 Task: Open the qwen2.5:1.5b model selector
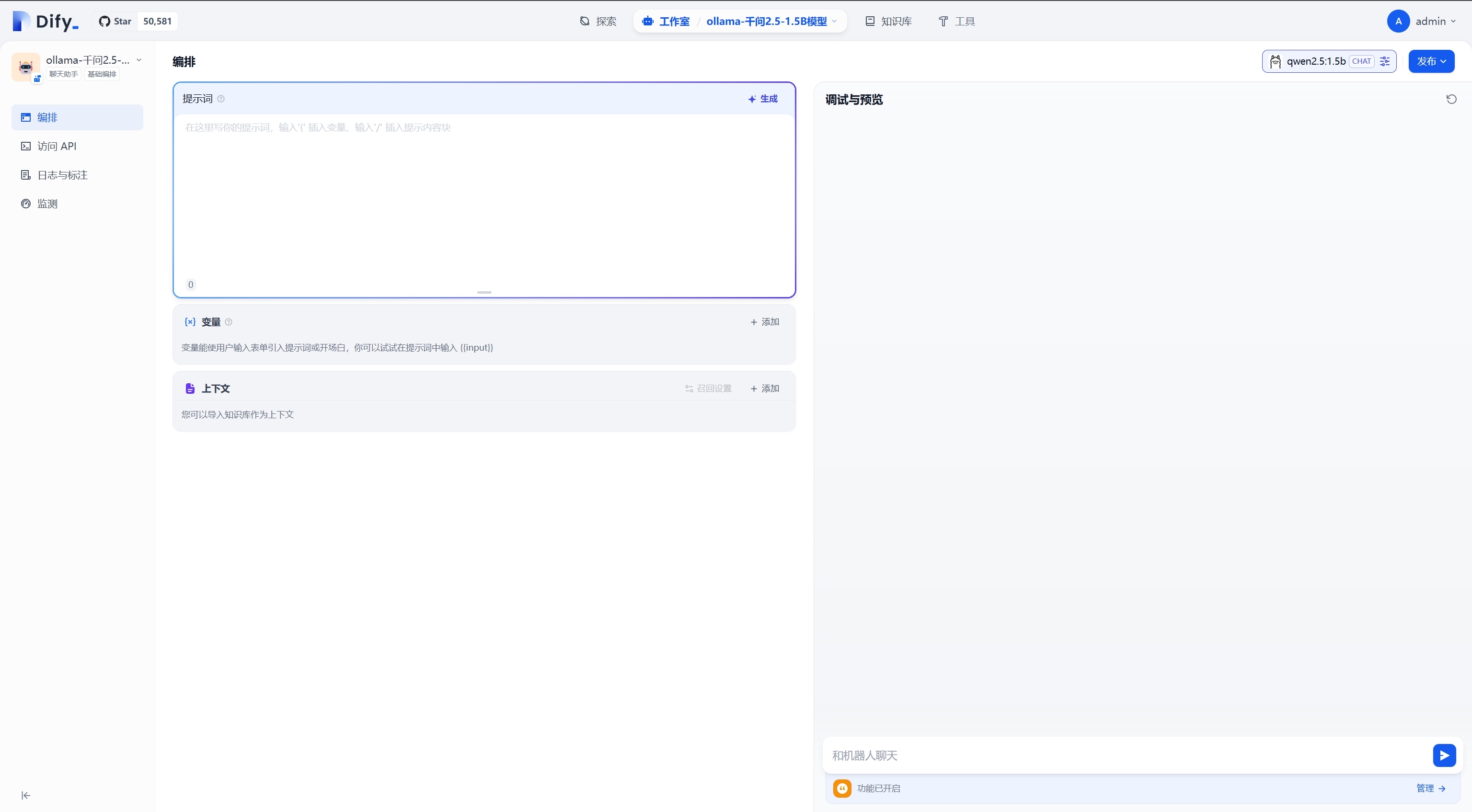(1329, 61)
